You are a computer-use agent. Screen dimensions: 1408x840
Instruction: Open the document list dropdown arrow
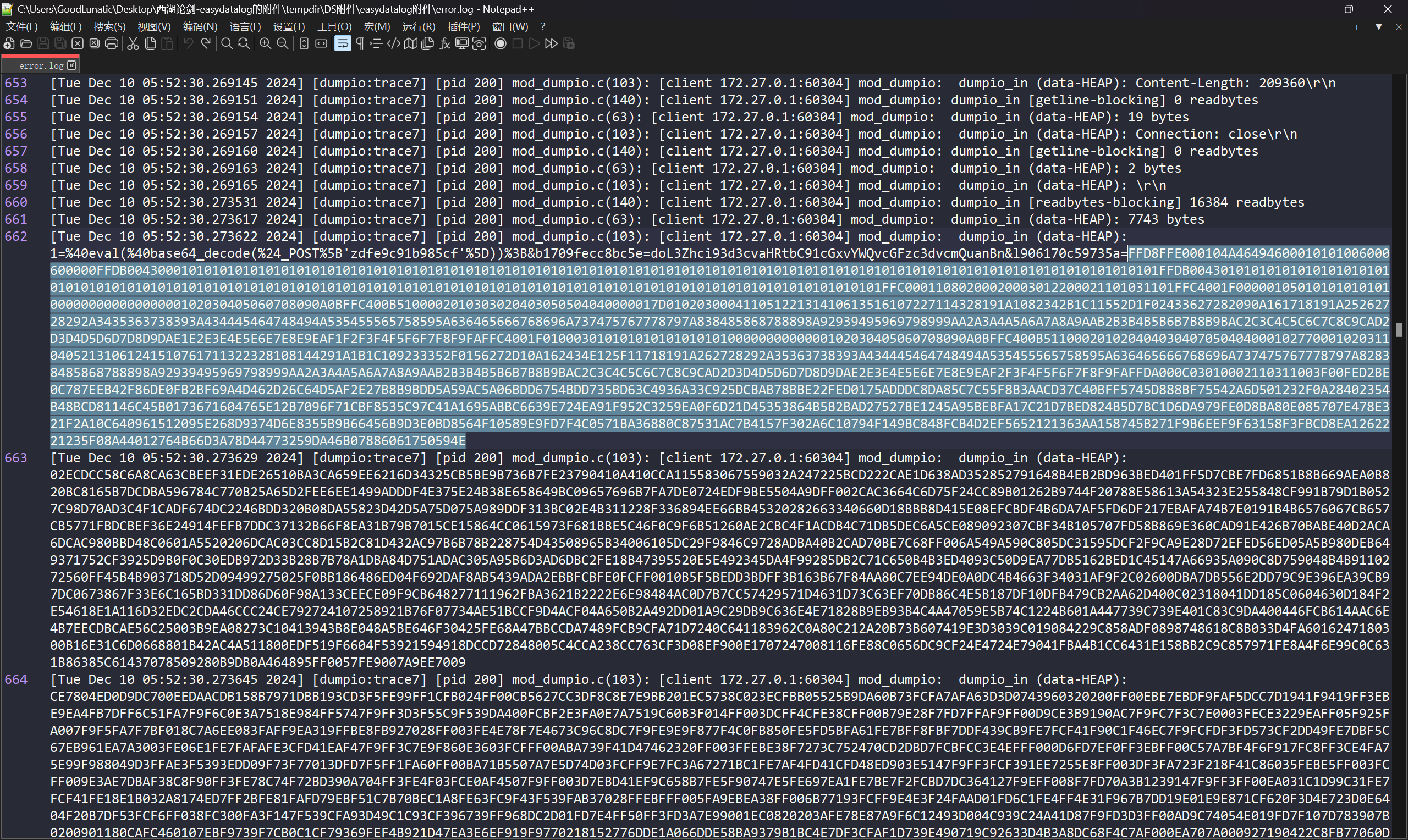1378,26
